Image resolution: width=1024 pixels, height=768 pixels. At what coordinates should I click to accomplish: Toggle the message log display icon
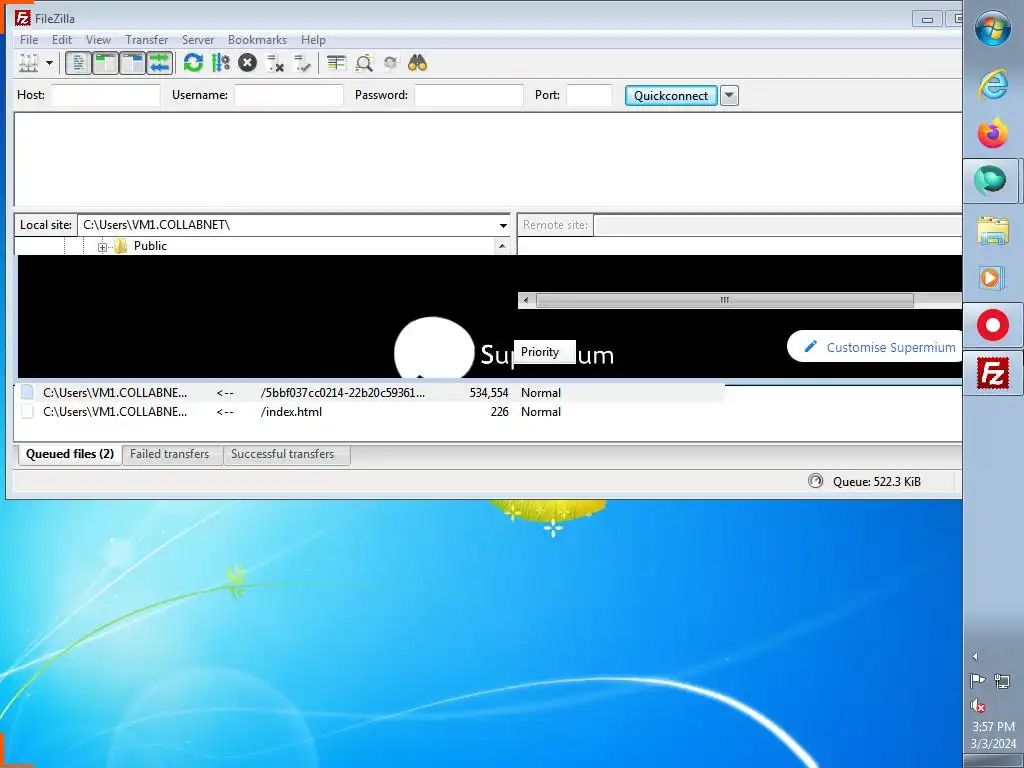78,63
